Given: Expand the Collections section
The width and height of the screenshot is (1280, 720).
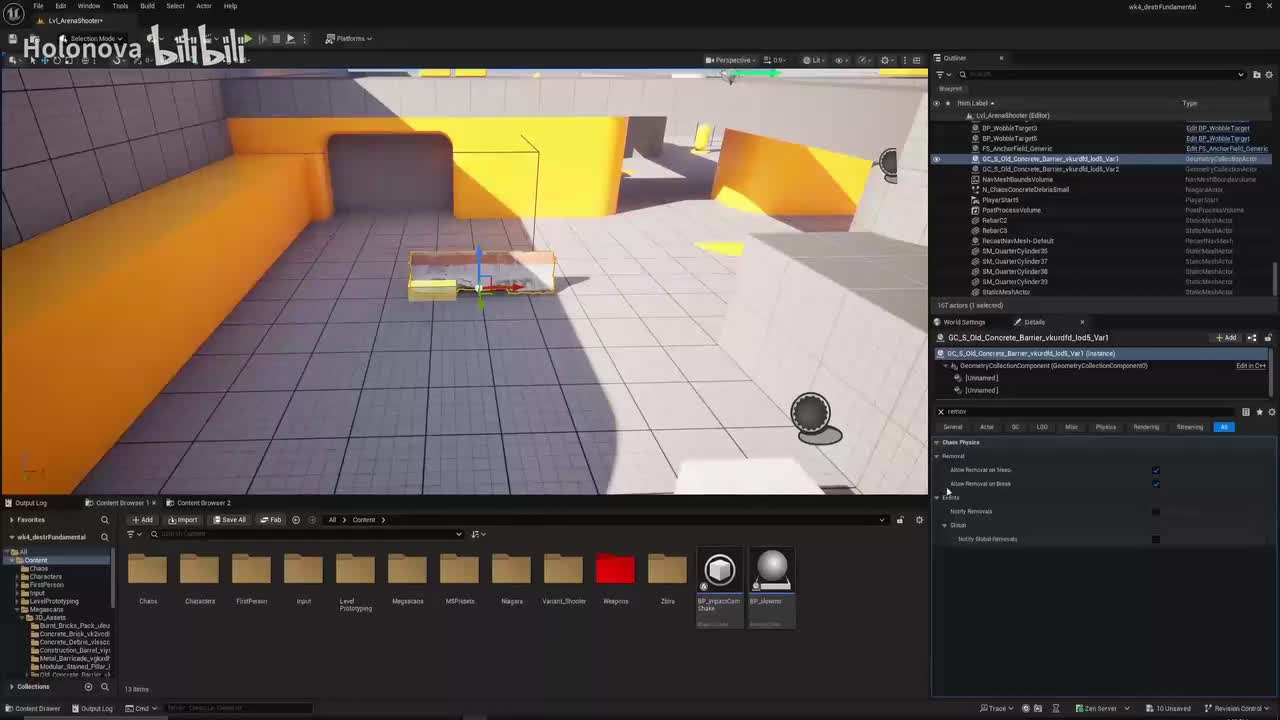Looking at the screenshot, I should click(x=12, y=687).
